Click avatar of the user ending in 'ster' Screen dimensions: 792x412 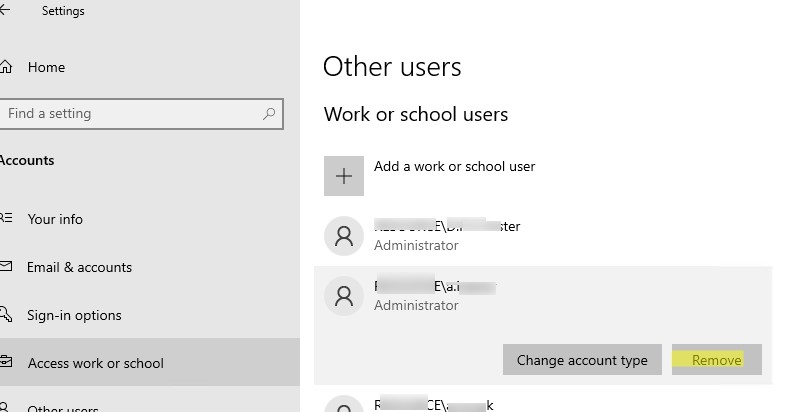pyautogui.click(x=344, y=236)
